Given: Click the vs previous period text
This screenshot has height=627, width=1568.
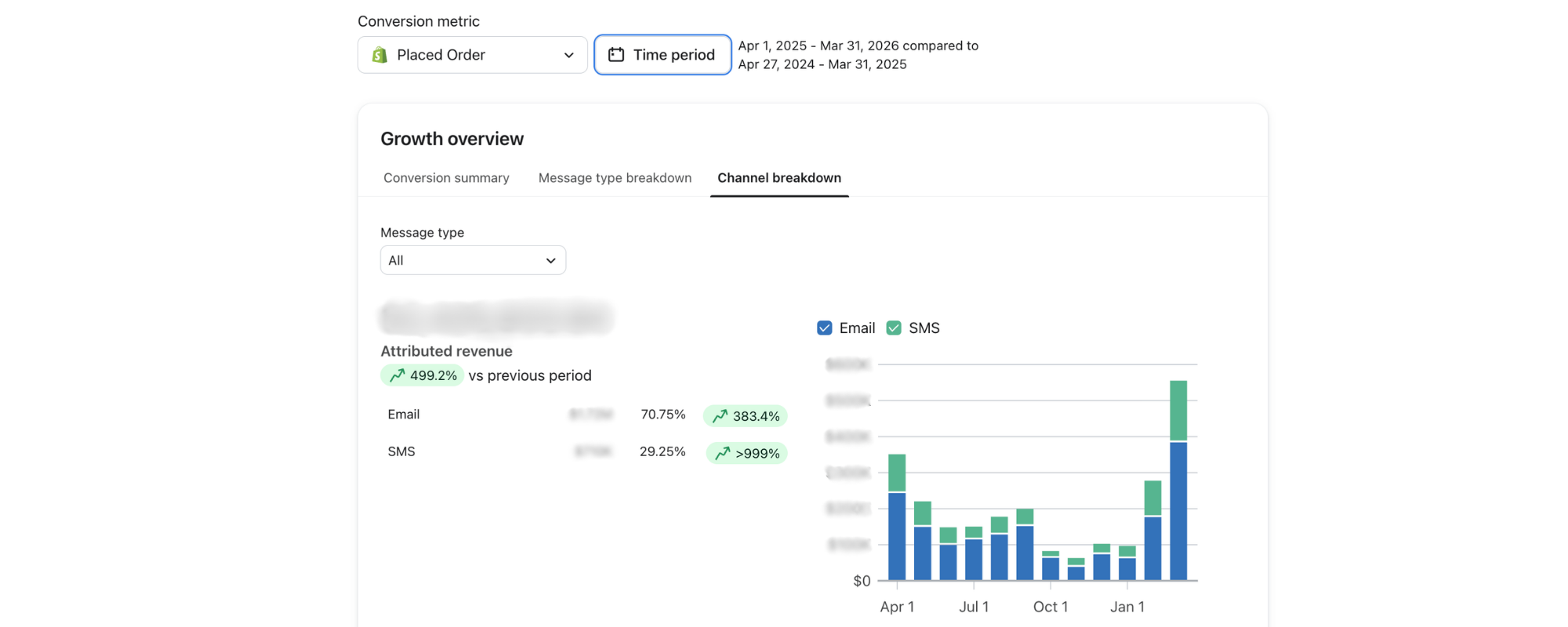Looking at the screenshot, I should (530, 375).
